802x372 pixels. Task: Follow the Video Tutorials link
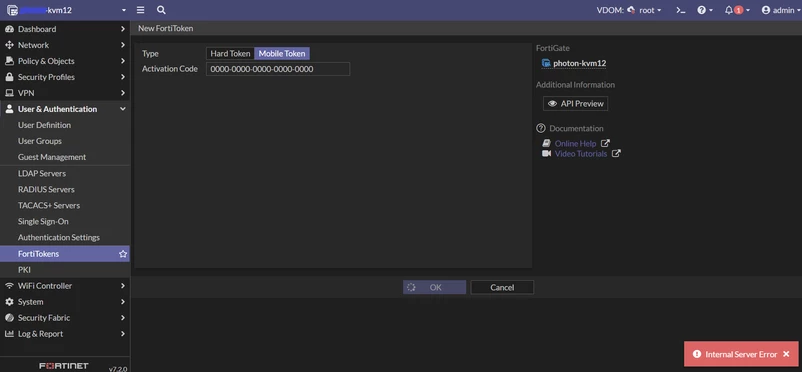581,154
